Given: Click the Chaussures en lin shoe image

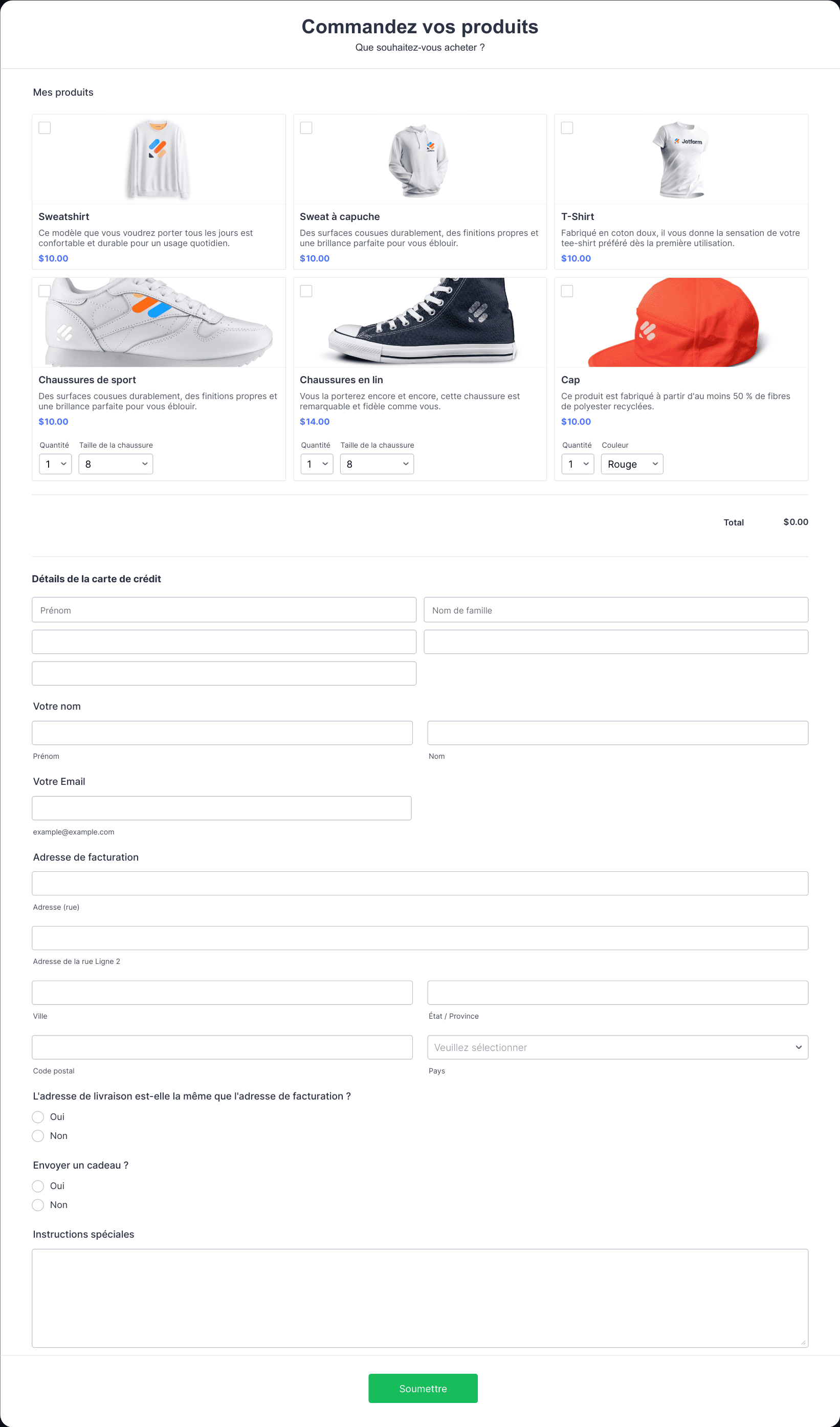Looking at the screenshot, I should coord(420,322).
